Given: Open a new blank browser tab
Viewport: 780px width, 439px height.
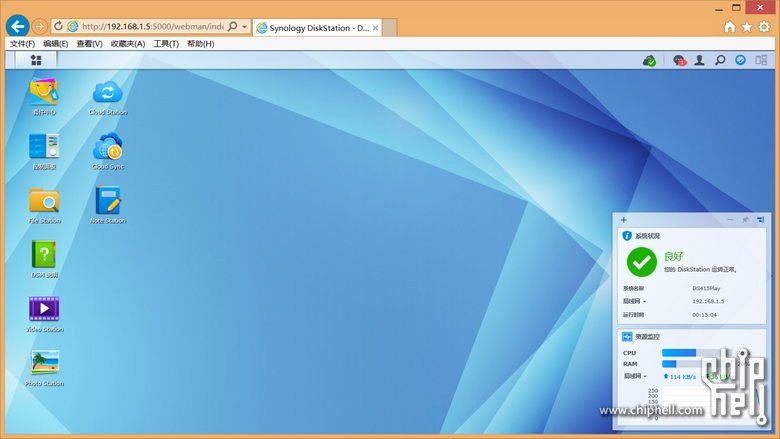Looking at the screenshot, I should coord(390,28).
